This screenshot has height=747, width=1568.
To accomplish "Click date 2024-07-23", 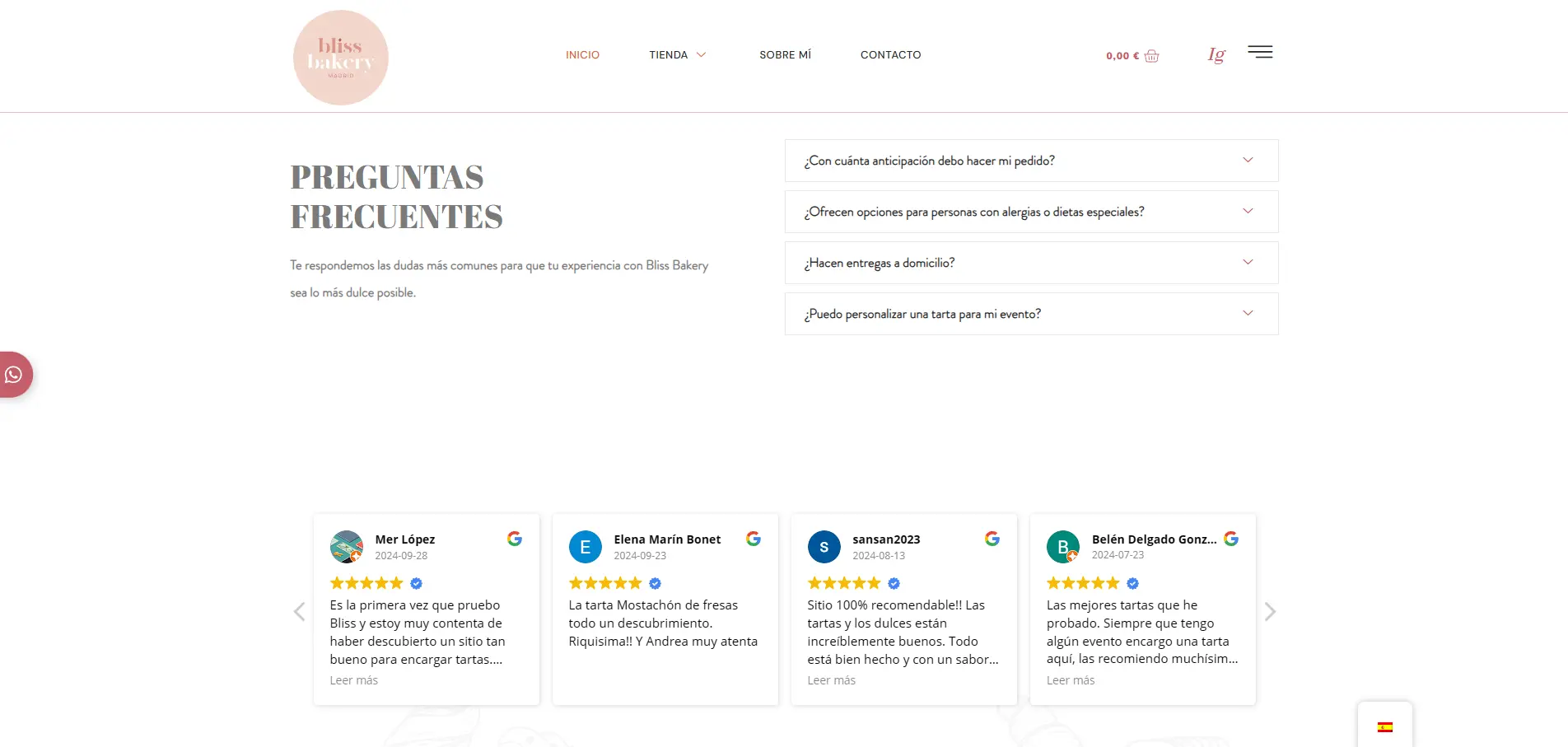I will point(1118,555).
